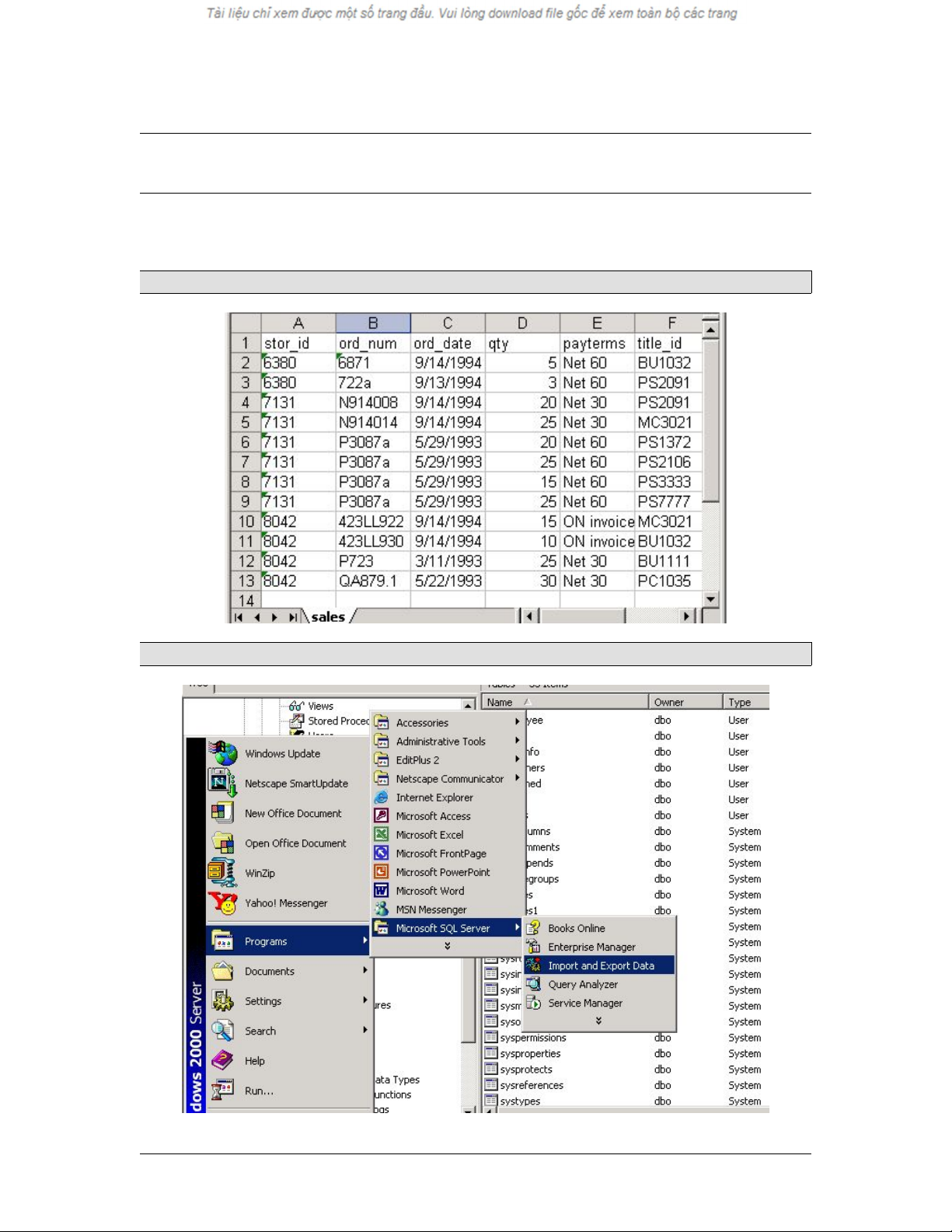Viewport: 952px width, 1232px height.
Task: Click column B header in spreadsheet
Action: tap(373, 323)
